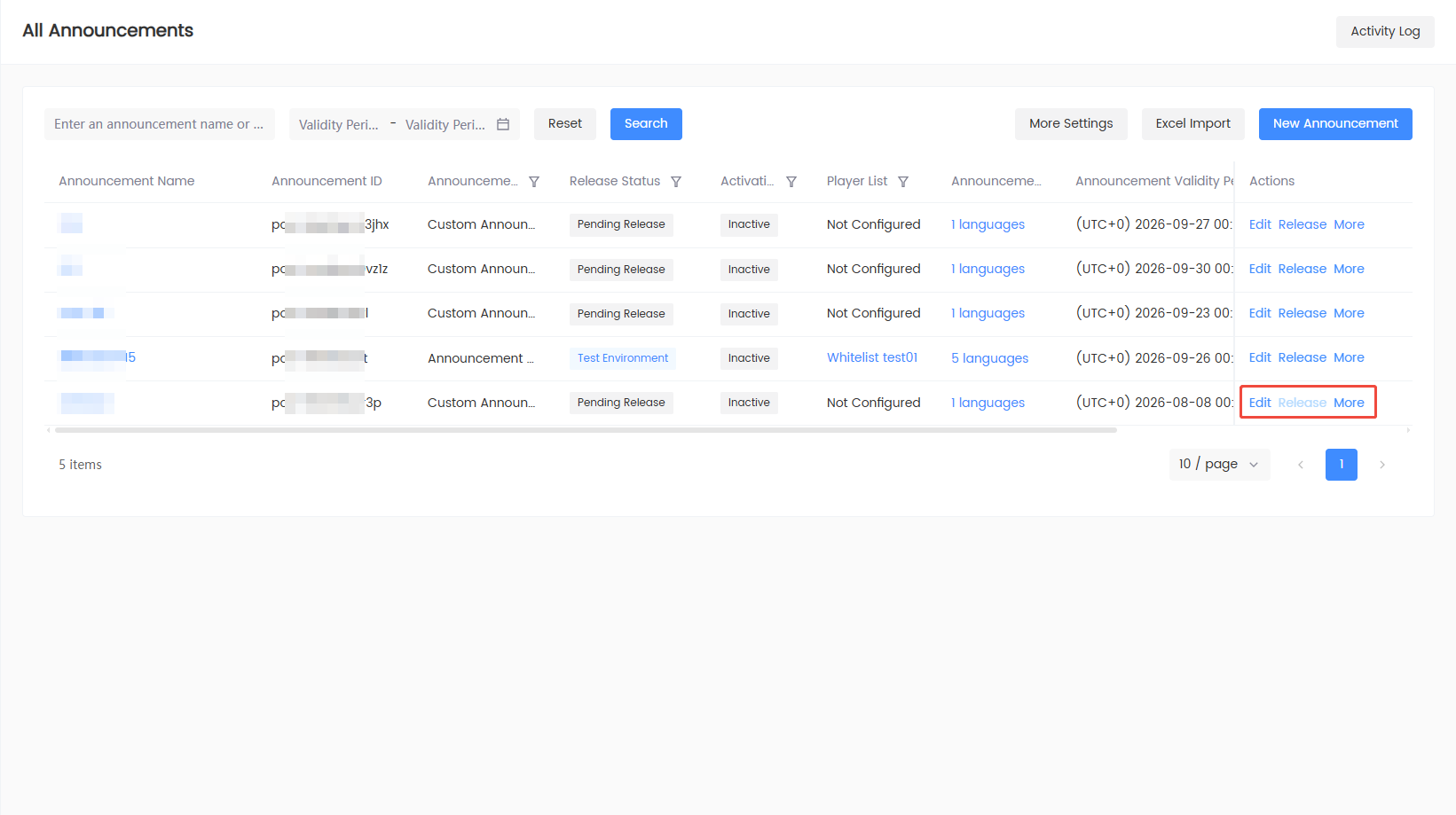Expand the 10 / page size dropdown
Image resolution: width=1456 pixels, height=815 pixels.
click(x=1219, y=465)
